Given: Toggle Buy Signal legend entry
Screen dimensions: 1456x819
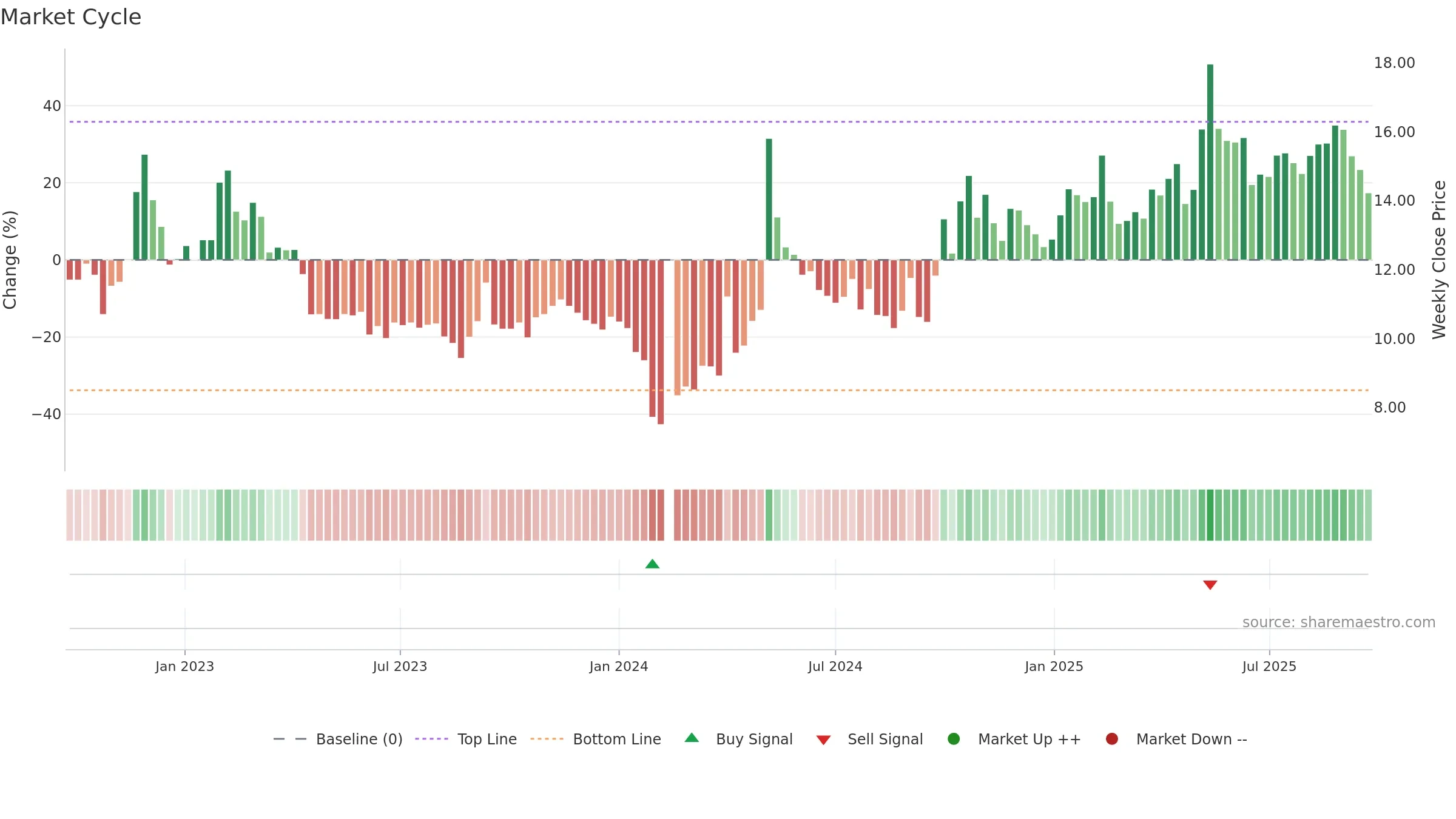Looking at the screenshot, I should (738, 739).
